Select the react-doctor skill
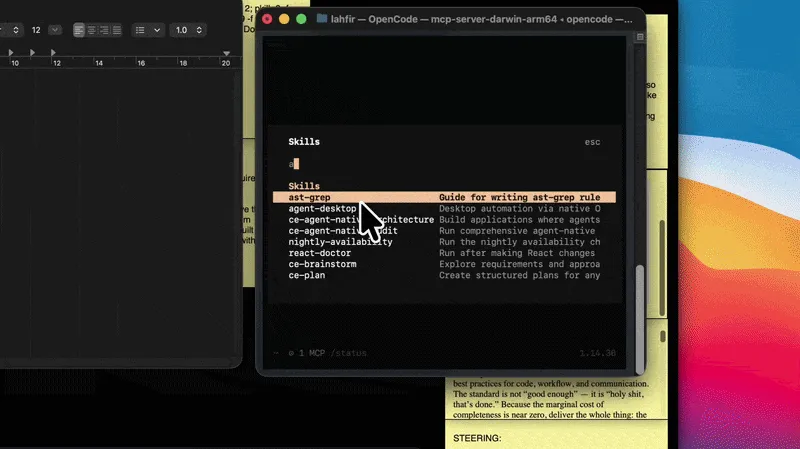Screen dimensions: 800x449 coord(444,253)
